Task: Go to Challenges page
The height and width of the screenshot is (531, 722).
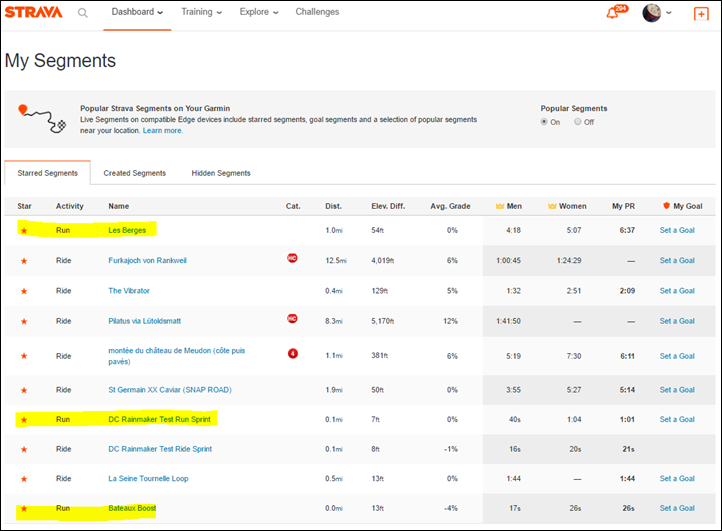Action: click(x=317, y=12)
